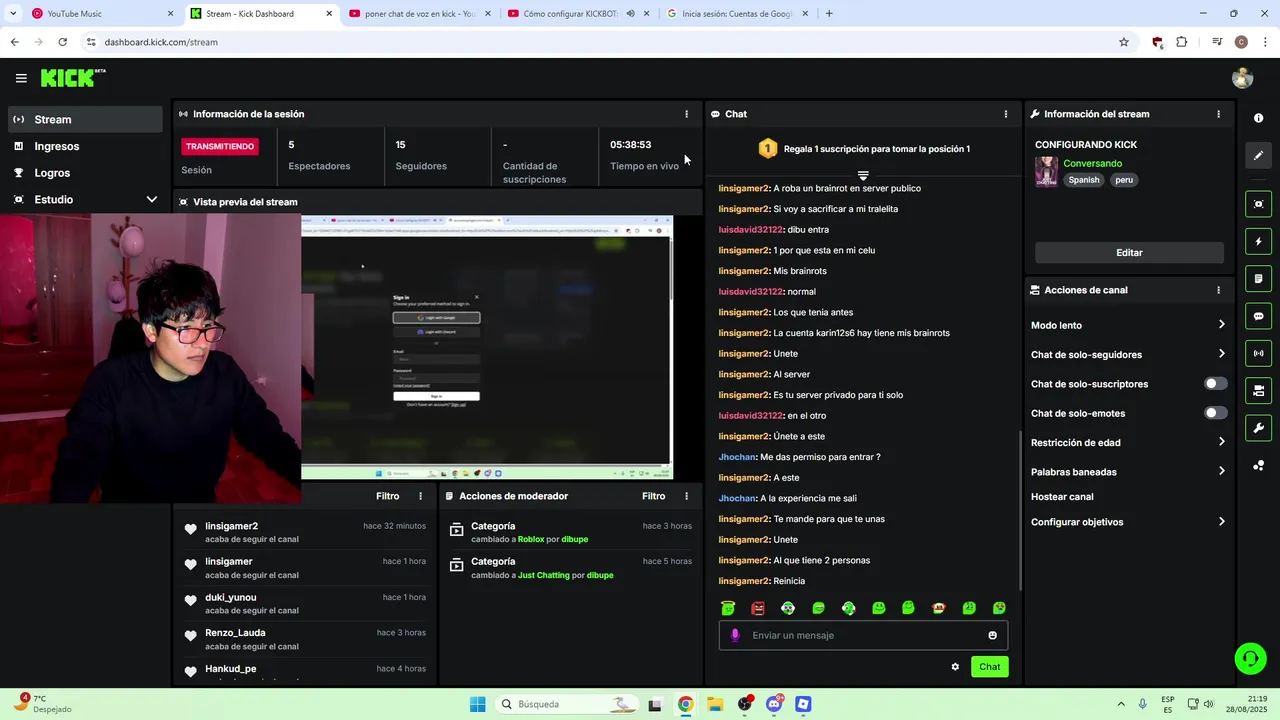Select Logros in the left sidebar
This screenshot has width=1280, height=720.
click(x=84, y=173)
